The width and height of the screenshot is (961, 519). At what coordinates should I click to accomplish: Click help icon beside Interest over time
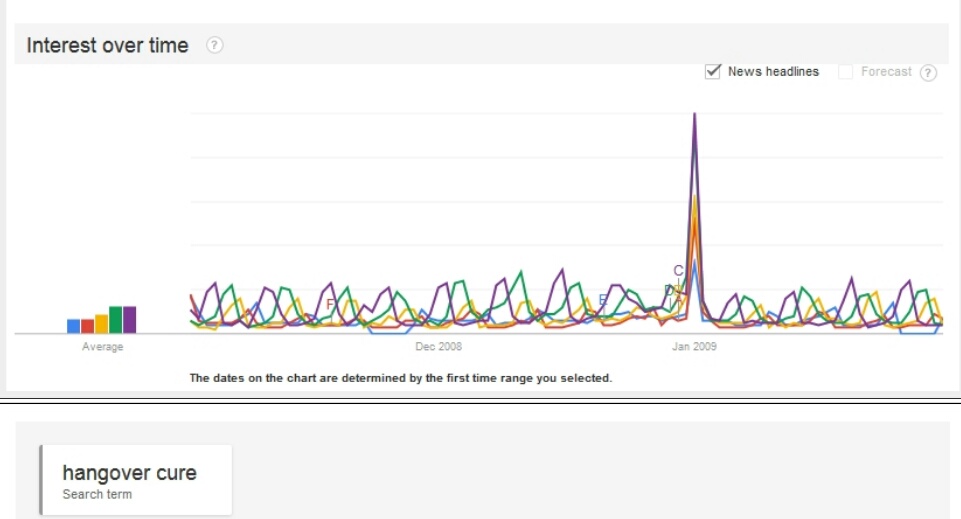(214, 45)
